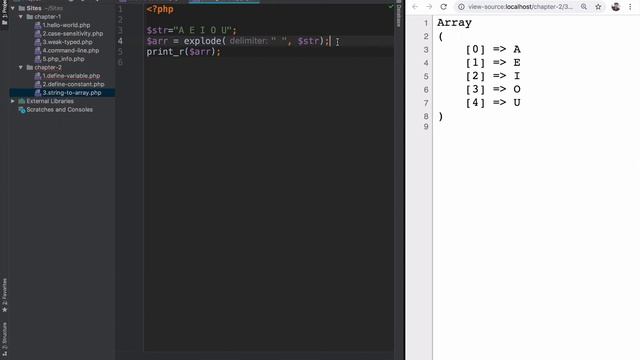Click the [3] => O output line

(493, 89)
